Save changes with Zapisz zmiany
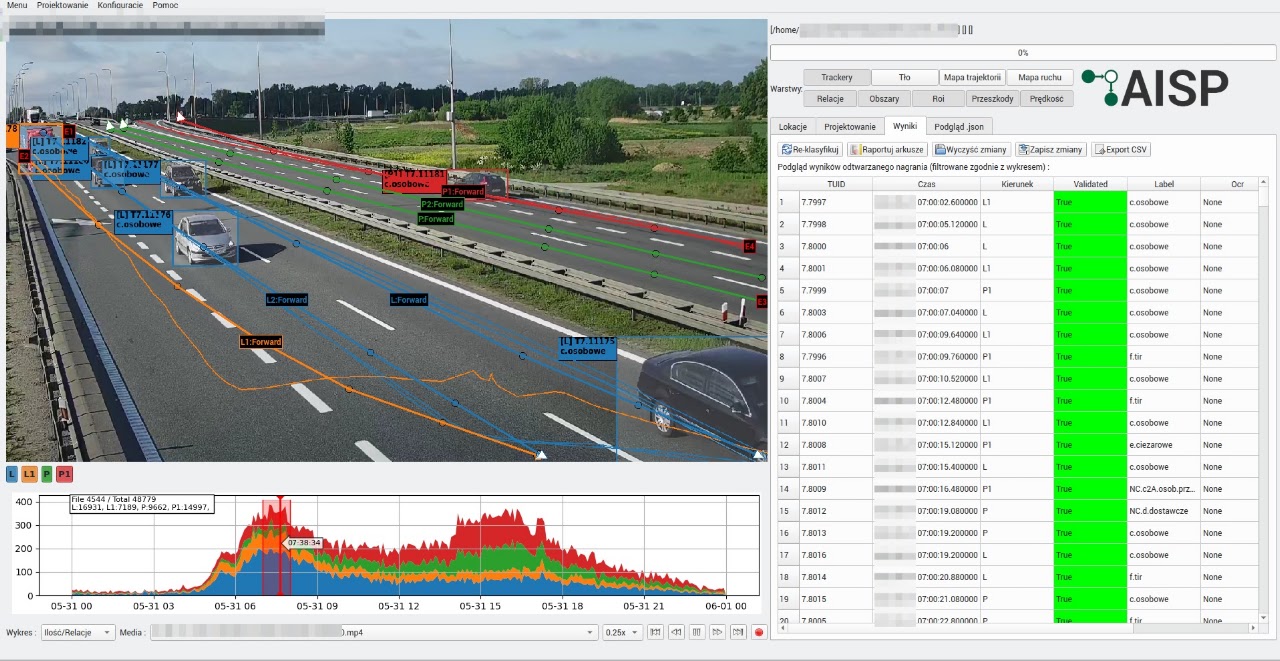Viewport: 1280px width, 661px height. [1051, 149]
